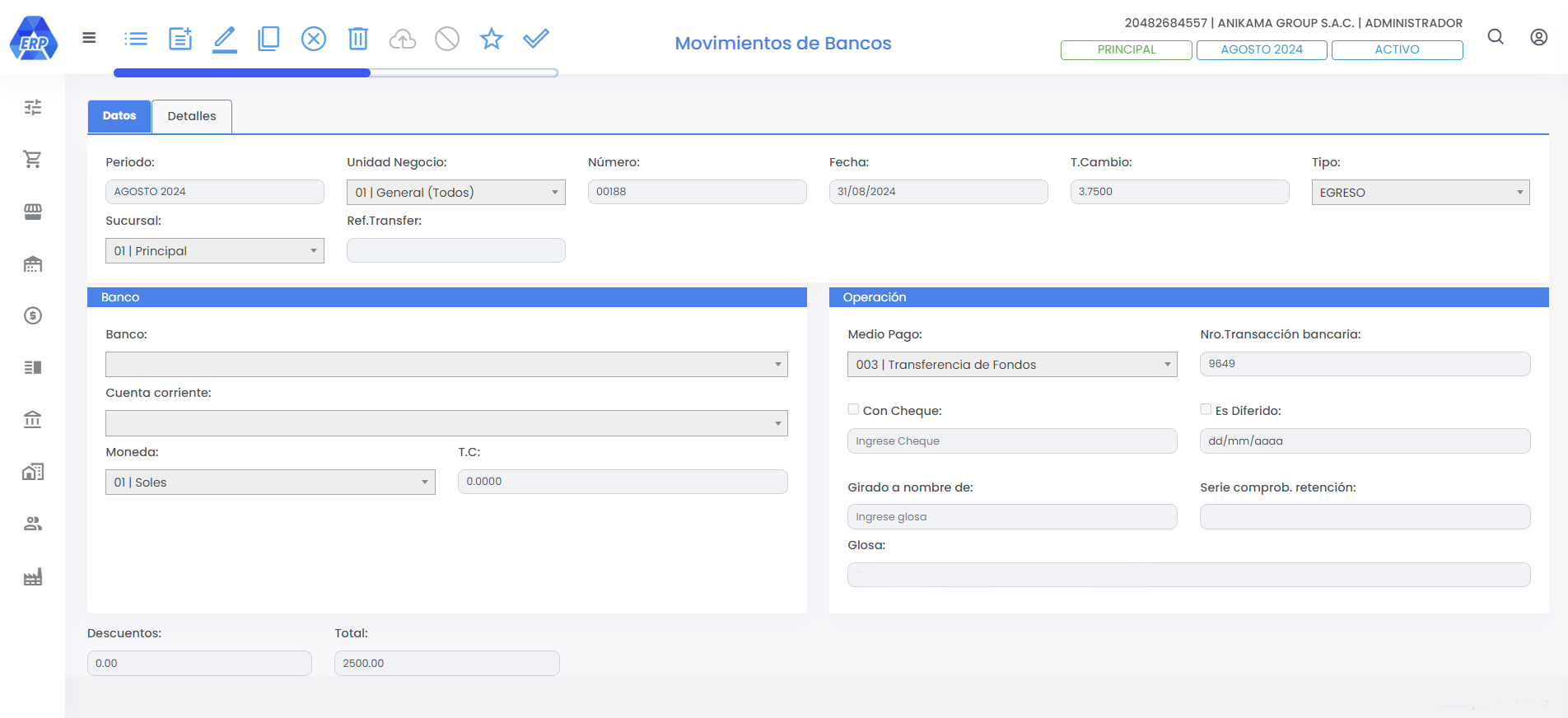Open the accounting ledger sidebar icon
1568x718 pixels.
click(x=33, y=367)
